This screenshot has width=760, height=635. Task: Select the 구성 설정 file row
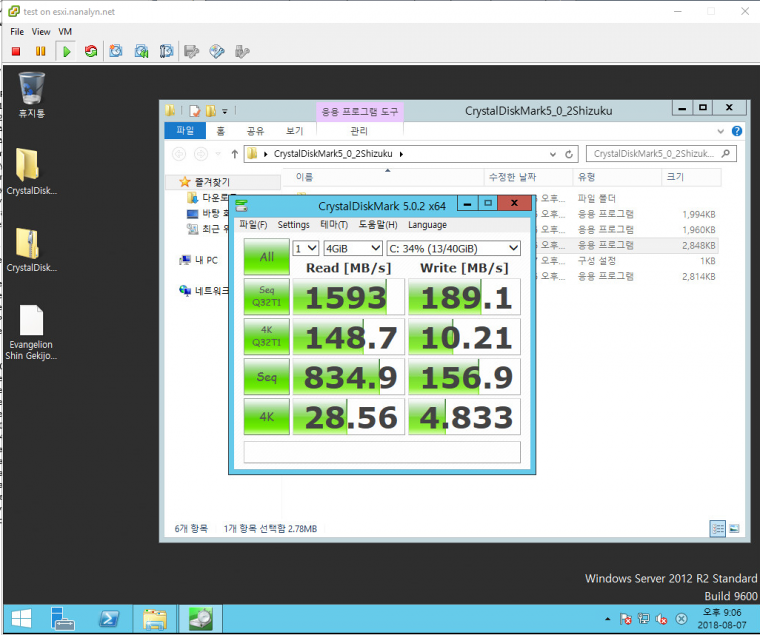[x=627, y=261]
